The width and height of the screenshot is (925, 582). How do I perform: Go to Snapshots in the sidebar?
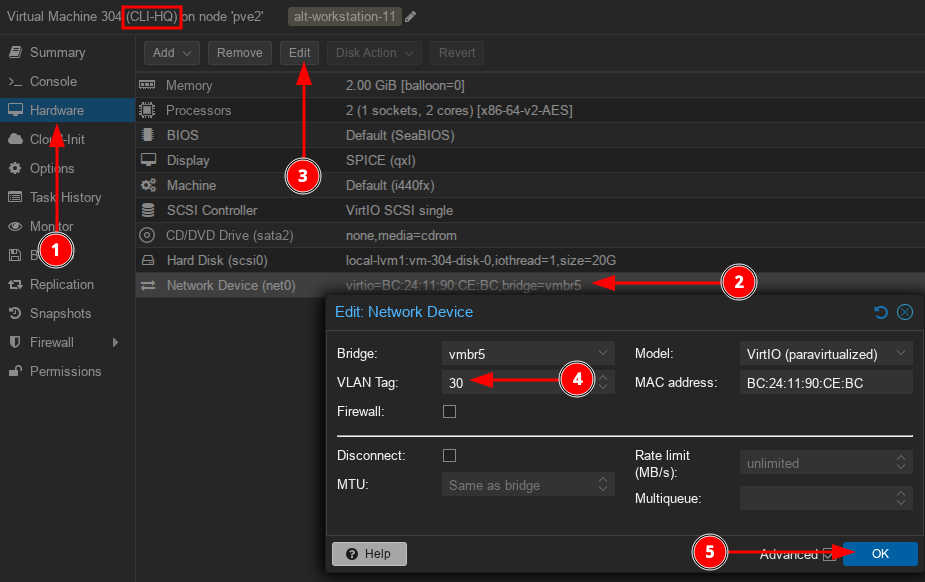click(x=60, y=313)
